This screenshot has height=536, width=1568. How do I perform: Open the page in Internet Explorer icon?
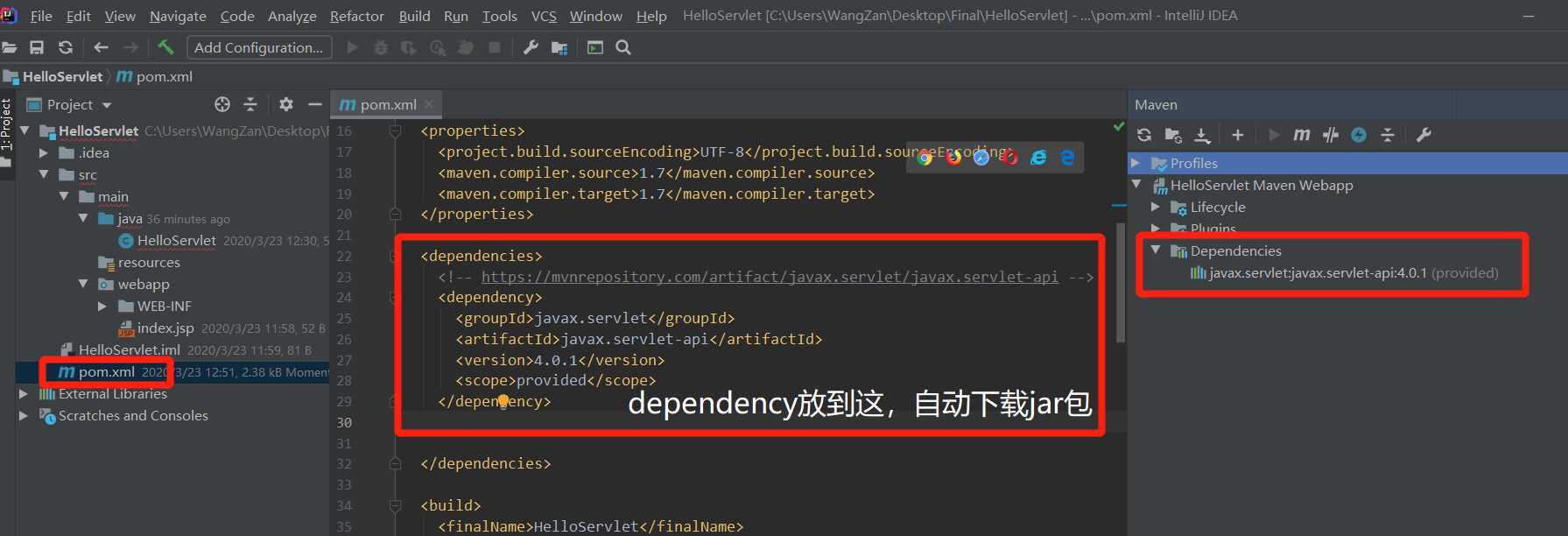(x=1038, y=158)
